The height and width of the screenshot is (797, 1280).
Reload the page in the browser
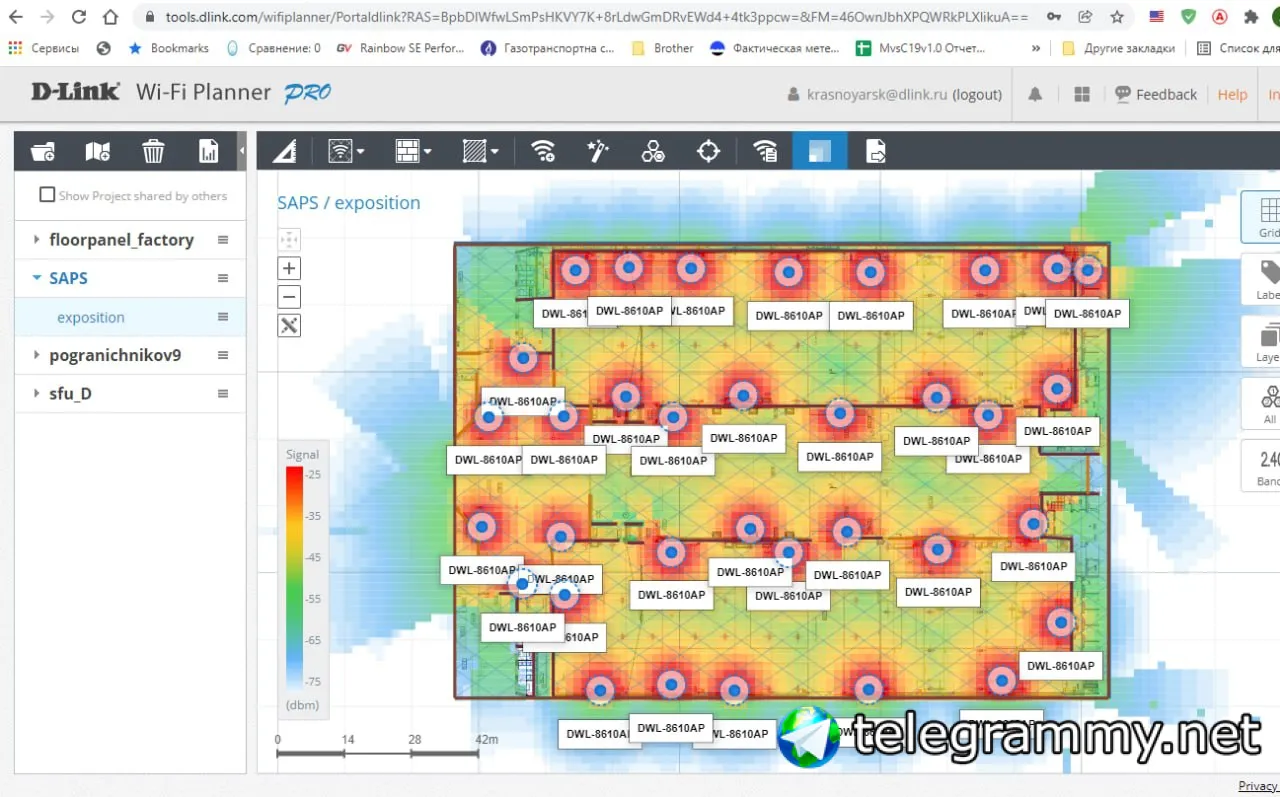click(79, 17)
